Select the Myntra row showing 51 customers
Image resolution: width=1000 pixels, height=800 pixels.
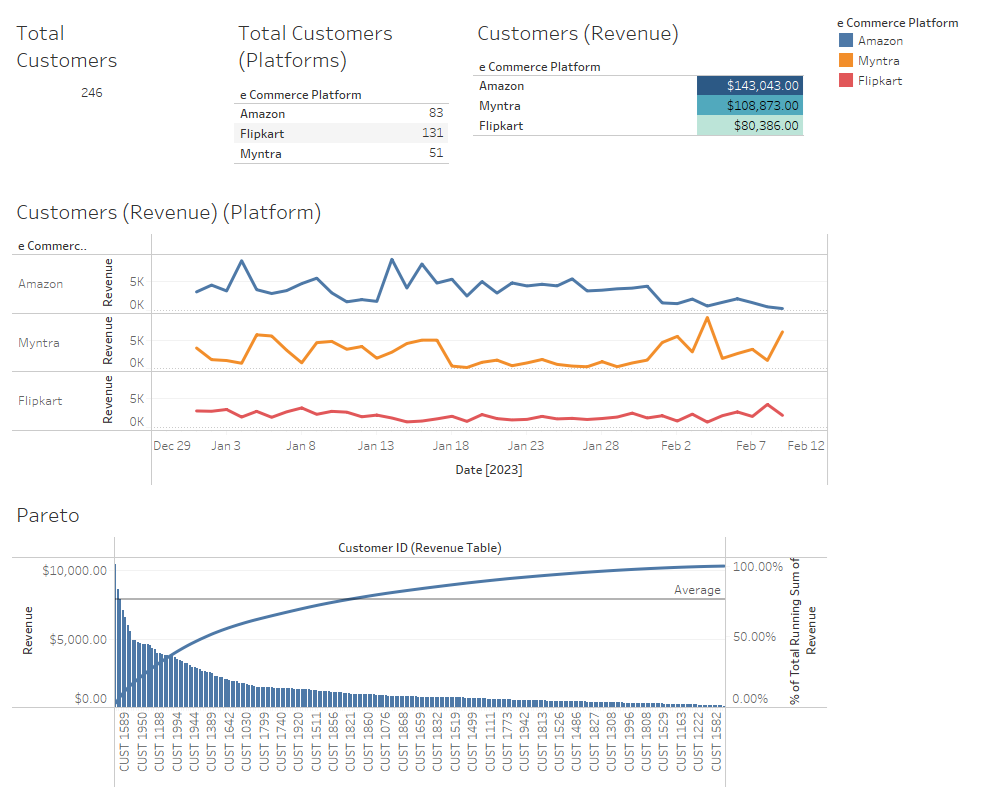(x=341, y=153)
